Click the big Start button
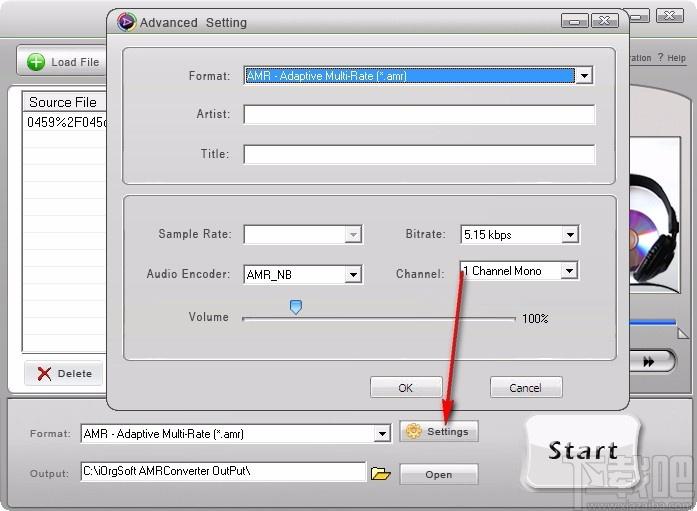 tap(583, 452)
